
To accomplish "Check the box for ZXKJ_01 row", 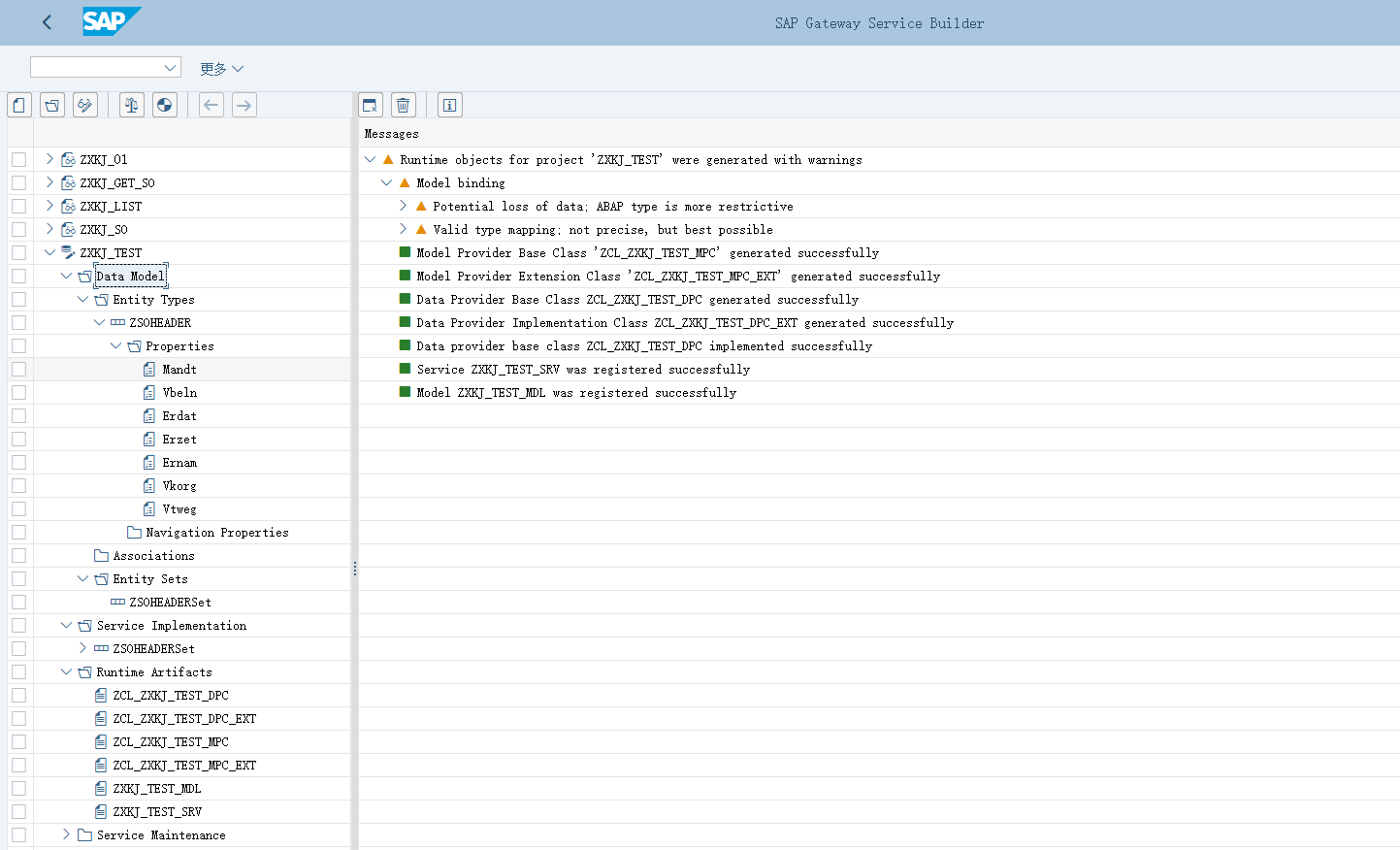I will (x=19, y=159).
